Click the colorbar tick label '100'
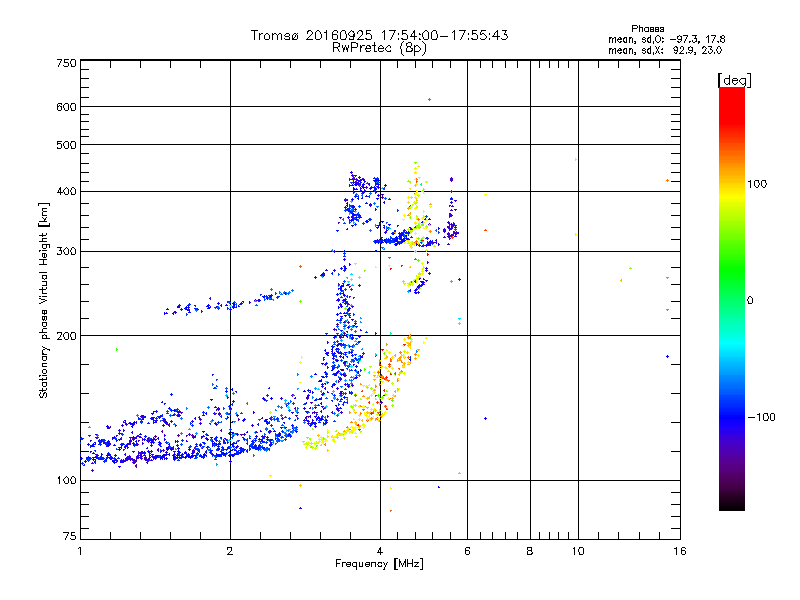This screenshot has height=600, width=800. (757, 184)
